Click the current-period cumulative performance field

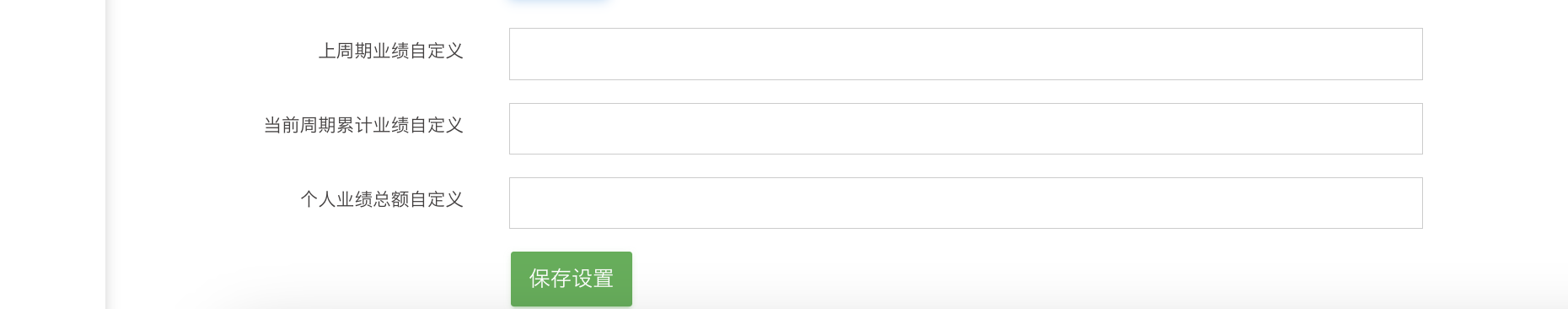click(x=965, y=128)
